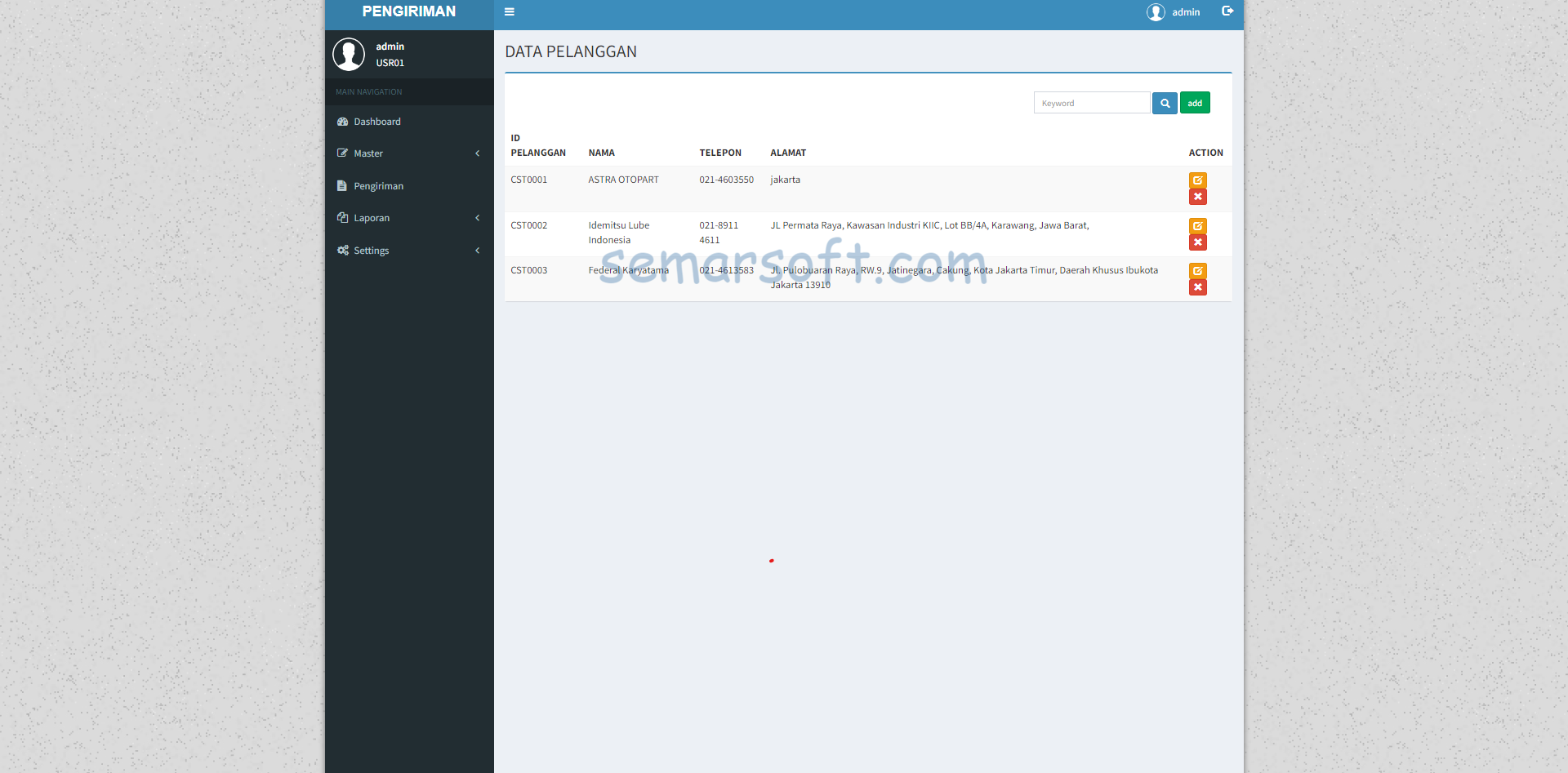Open the sidebar menu with the hamburger icon
The height and width of the screenshot is (773, 1568).
(510, 11)
